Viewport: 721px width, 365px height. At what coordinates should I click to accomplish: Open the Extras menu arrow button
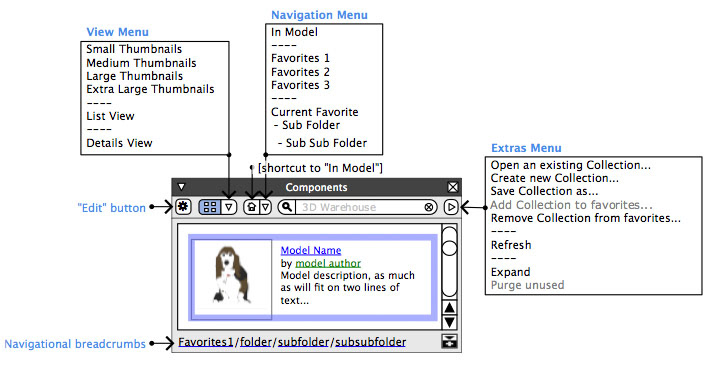452,207
